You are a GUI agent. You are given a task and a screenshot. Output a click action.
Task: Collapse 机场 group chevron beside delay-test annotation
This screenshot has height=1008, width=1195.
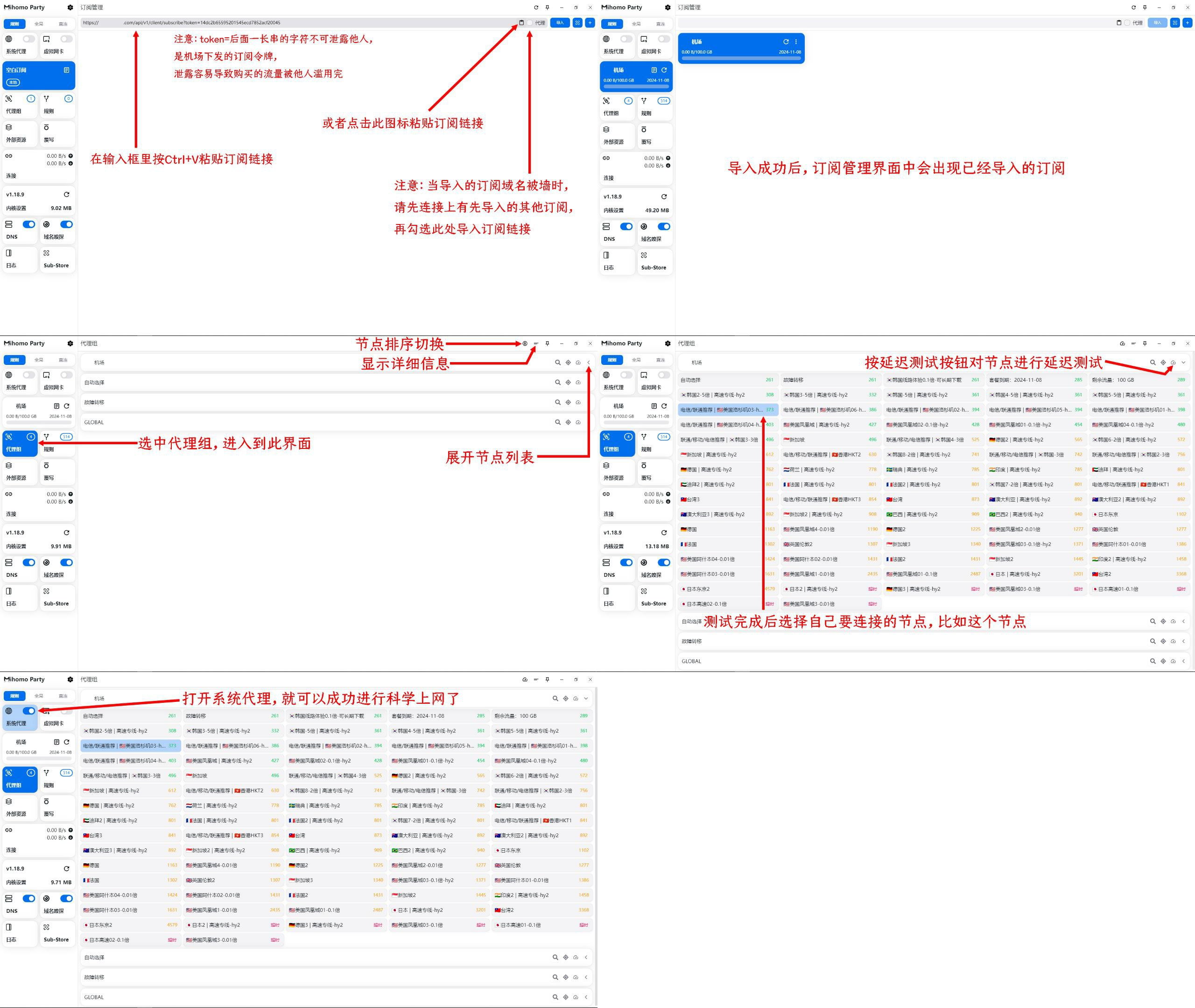click(1183, 362)
